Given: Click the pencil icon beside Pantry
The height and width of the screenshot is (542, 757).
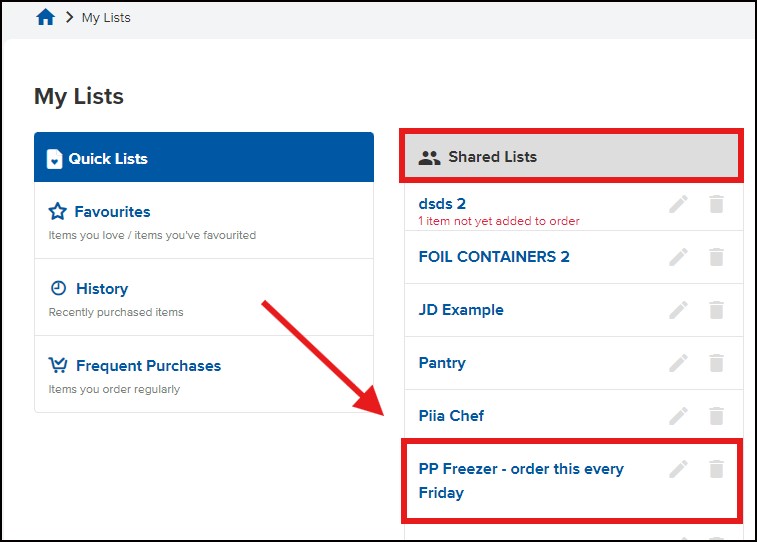Looking at the screenshot, I should (x=679, y=363).
